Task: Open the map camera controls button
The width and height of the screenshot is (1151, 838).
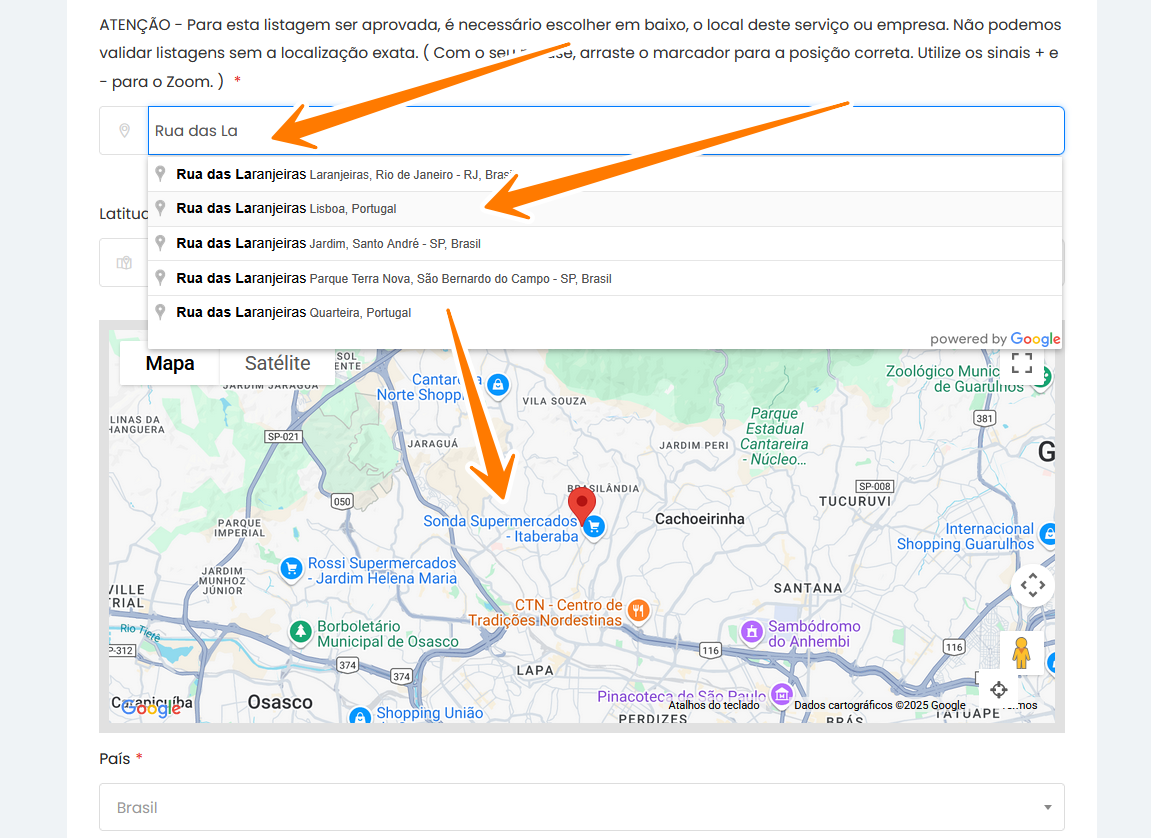Action: (1033, 585)
